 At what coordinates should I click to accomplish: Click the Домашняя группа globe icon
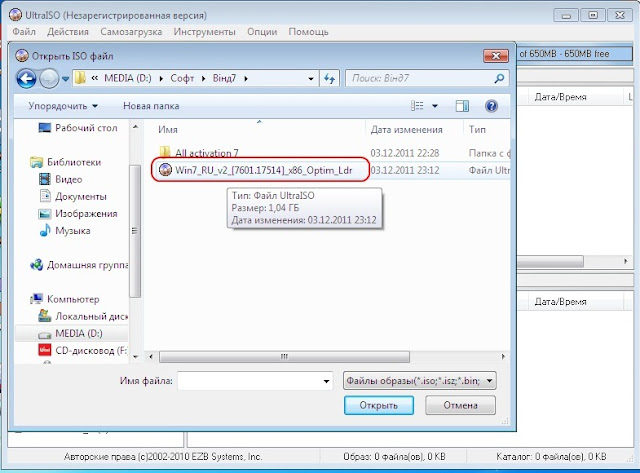coord(36,265)
